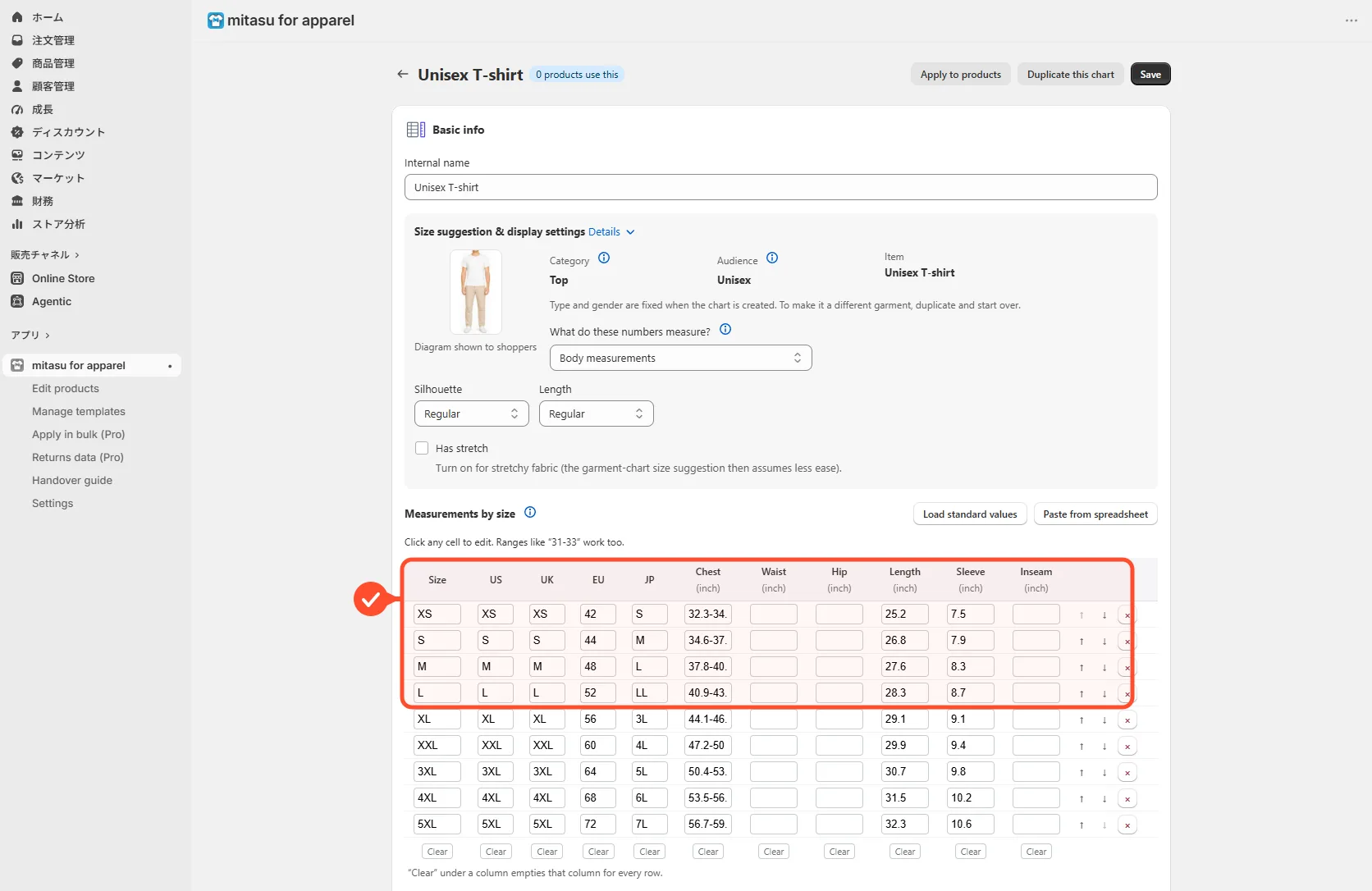Click the Save button
The height and width of the screenshot is (891, 1372).
[x=1150, y=74]
